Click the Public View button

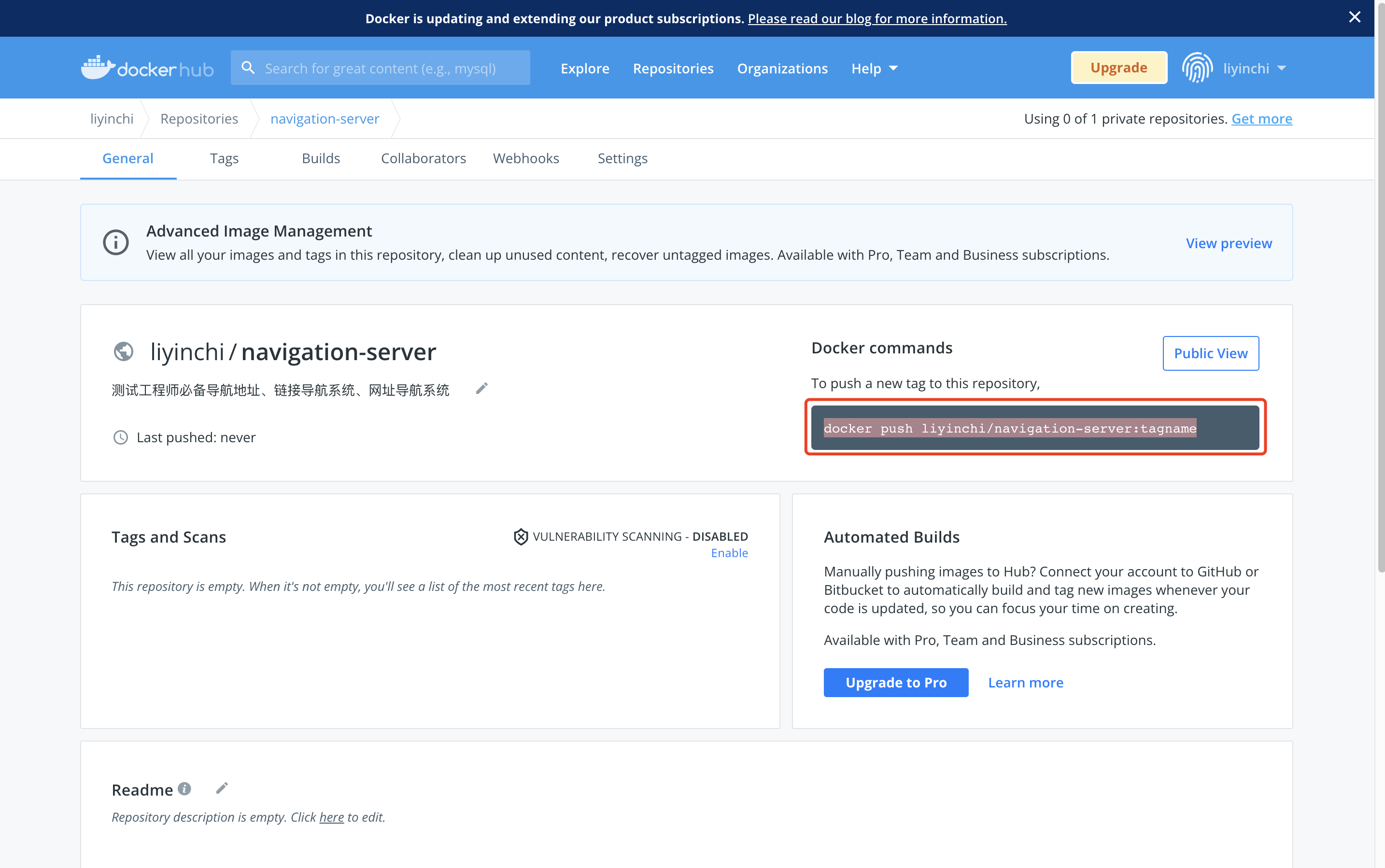coord(1211,353)
